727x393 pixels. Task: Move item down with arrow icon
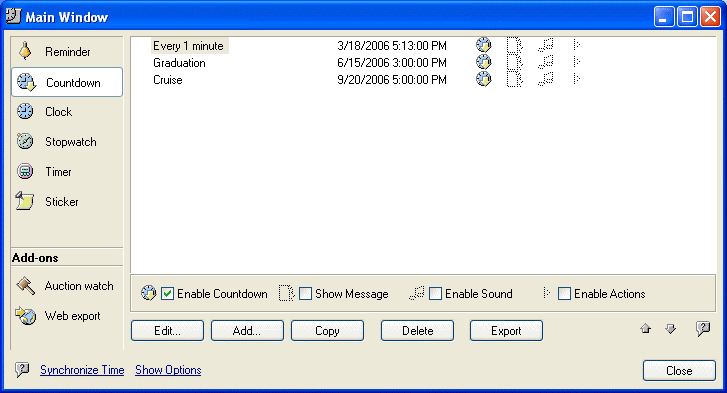(x=670, y=329)
